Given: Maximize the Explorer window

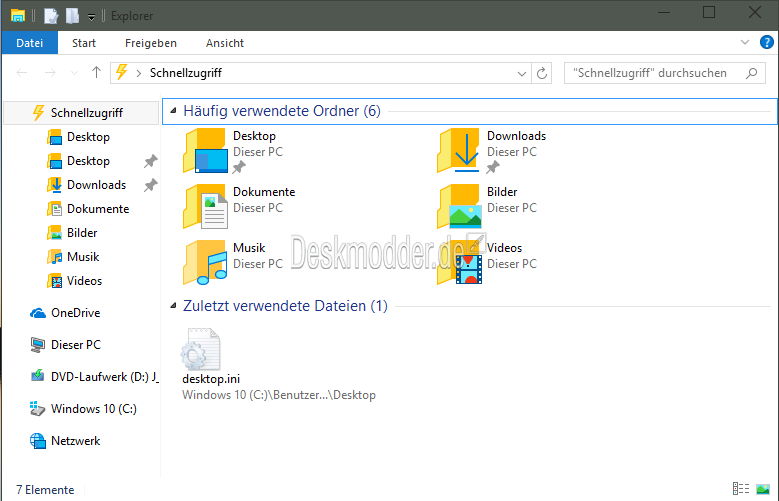Looking at the screenshot, I should coord(709,13).
